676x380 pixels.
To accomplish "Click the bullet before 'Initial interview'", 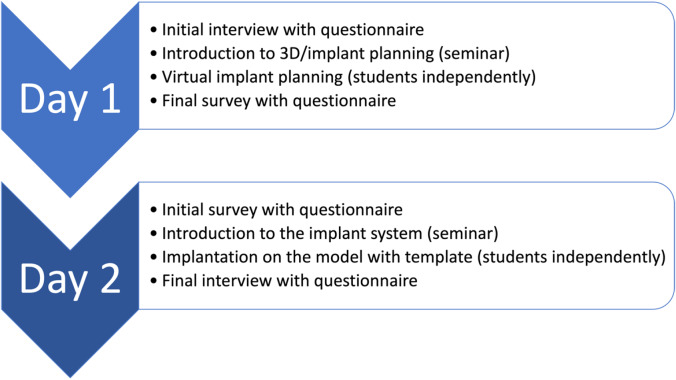I will [154, 30].
